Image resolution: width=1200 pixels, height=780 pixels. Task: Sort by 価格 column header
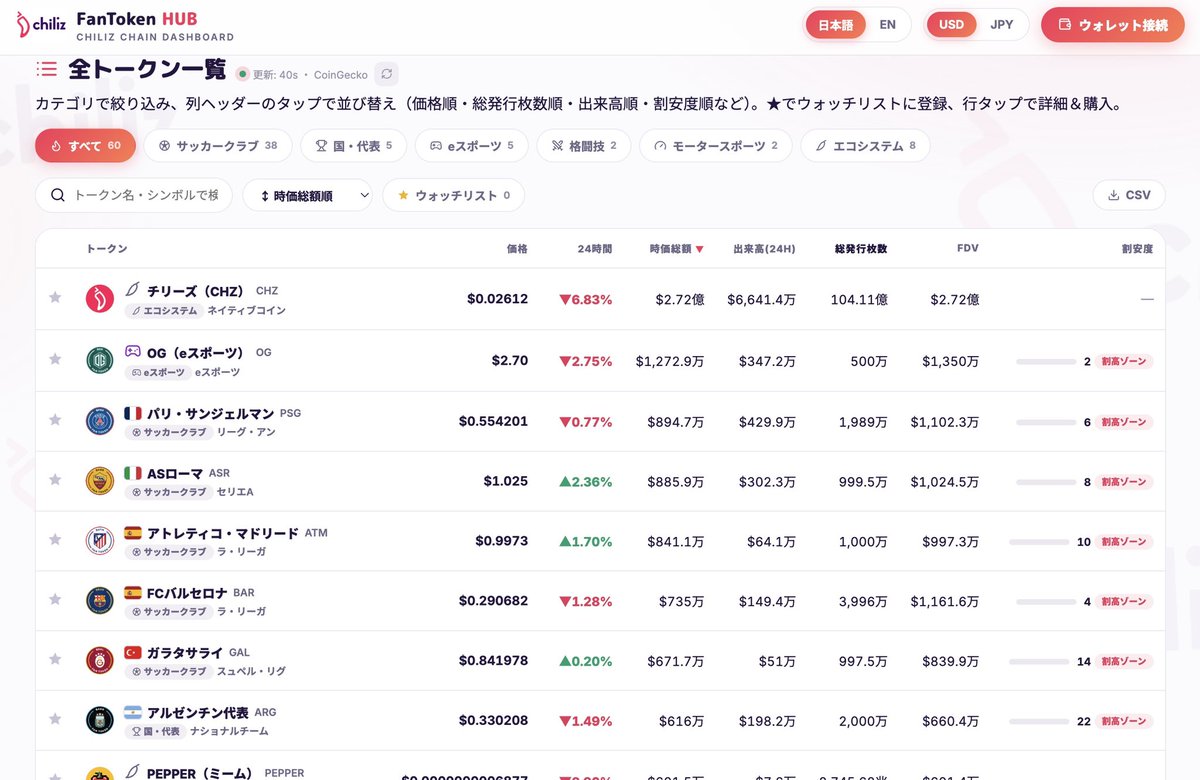pos(516,249)
